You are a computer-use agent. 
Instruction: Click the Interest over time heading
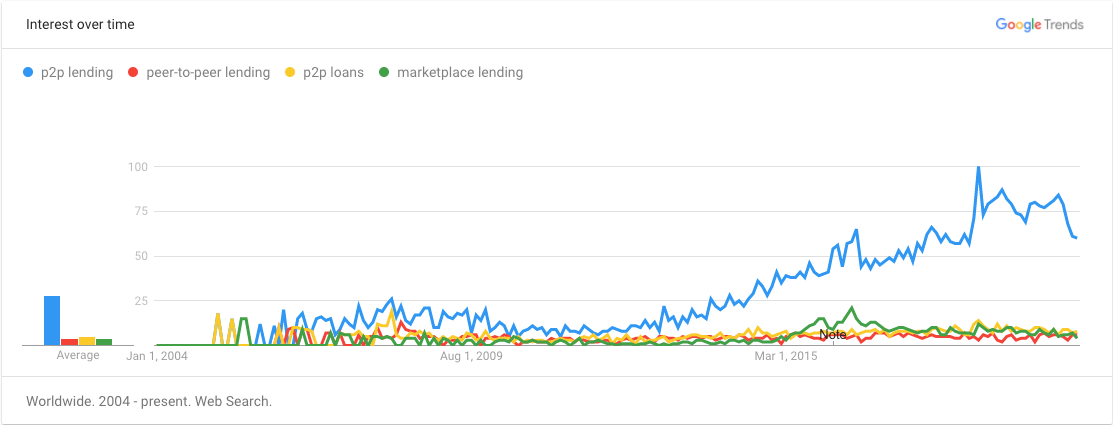(80, 25)
